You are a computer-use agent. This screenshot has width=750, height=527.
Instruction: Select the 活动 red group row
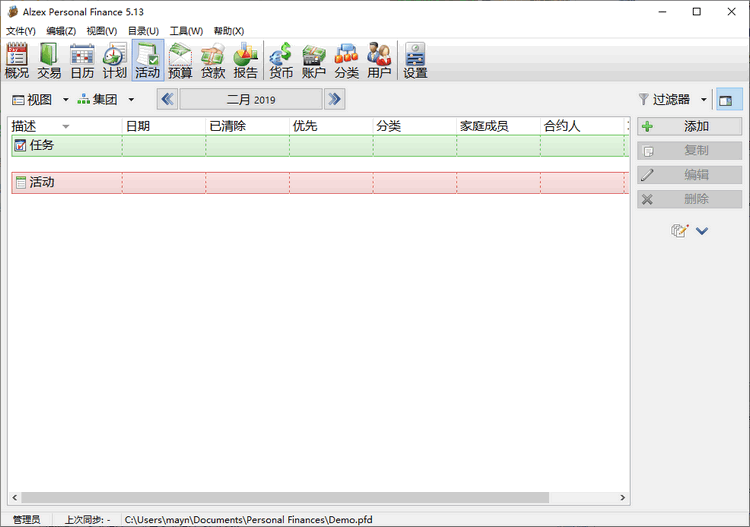coord(320,183)
